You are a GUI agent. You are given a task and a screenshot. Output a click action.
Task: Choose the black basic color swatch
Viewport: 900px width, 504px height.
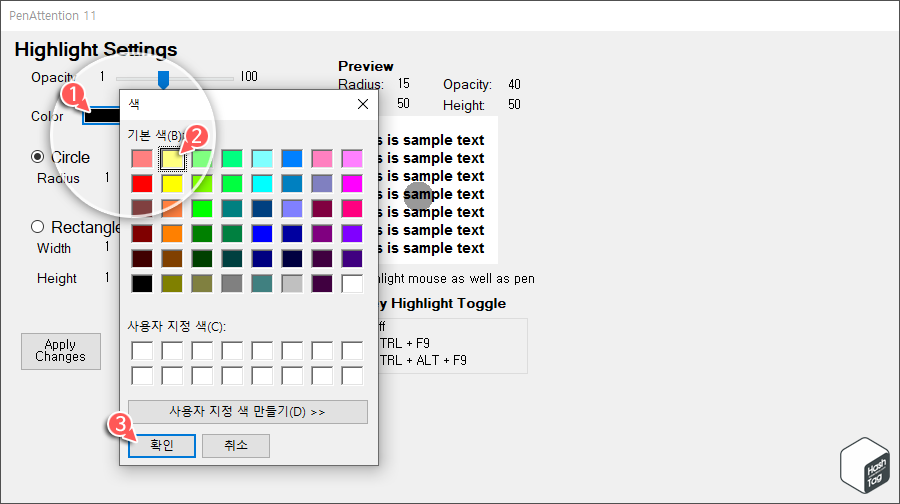point(142,284)
